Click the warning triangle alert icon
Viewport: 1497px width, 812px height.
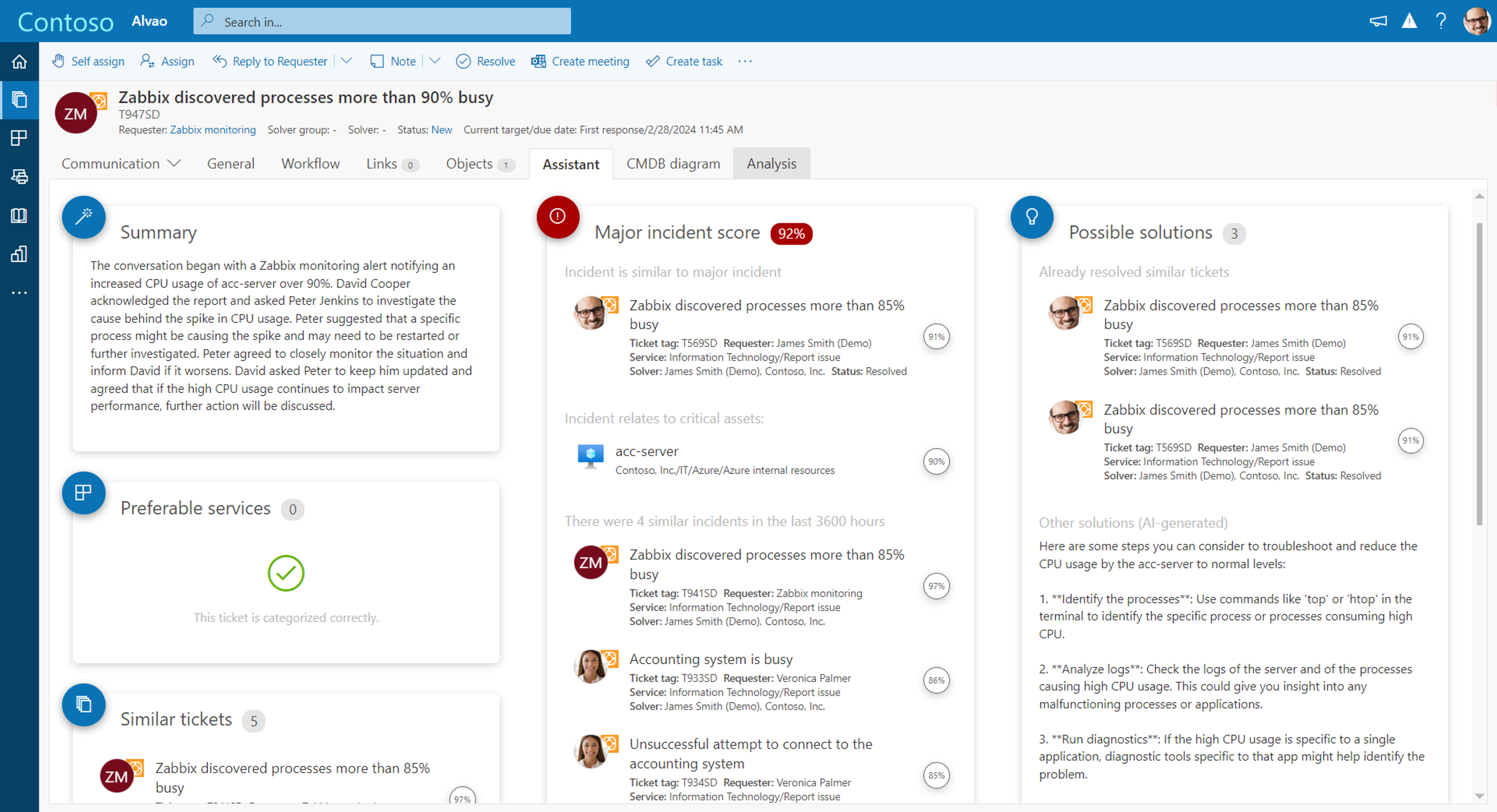(x=1409, y=21)
